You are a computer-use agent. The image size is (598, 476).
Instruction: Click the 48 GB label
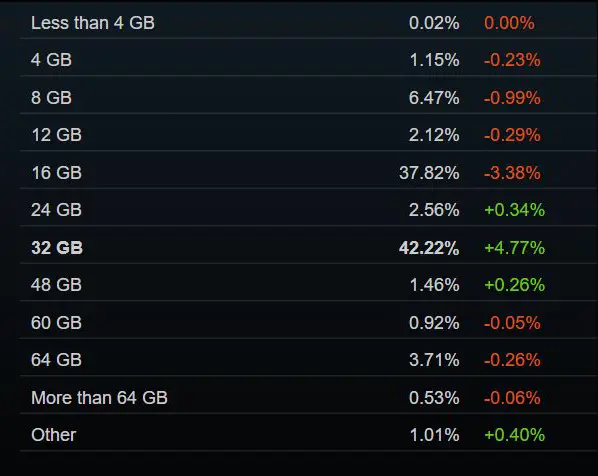[x=56, y=285]
